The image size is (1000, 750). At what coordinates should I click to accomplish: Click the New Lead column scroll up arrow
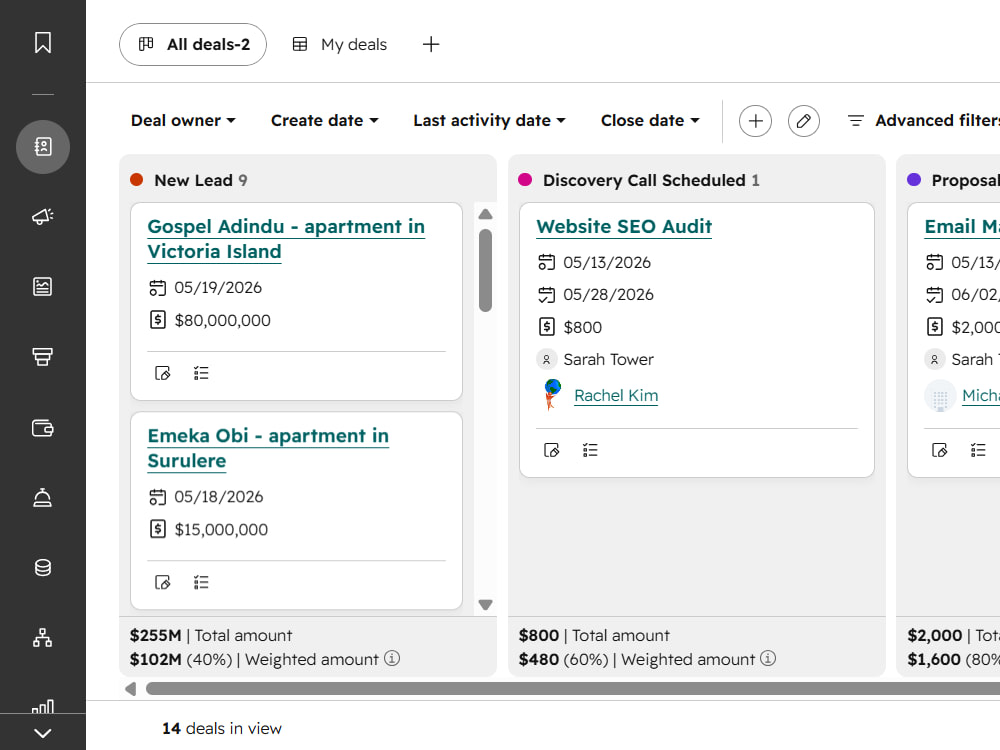pos(485,214)
